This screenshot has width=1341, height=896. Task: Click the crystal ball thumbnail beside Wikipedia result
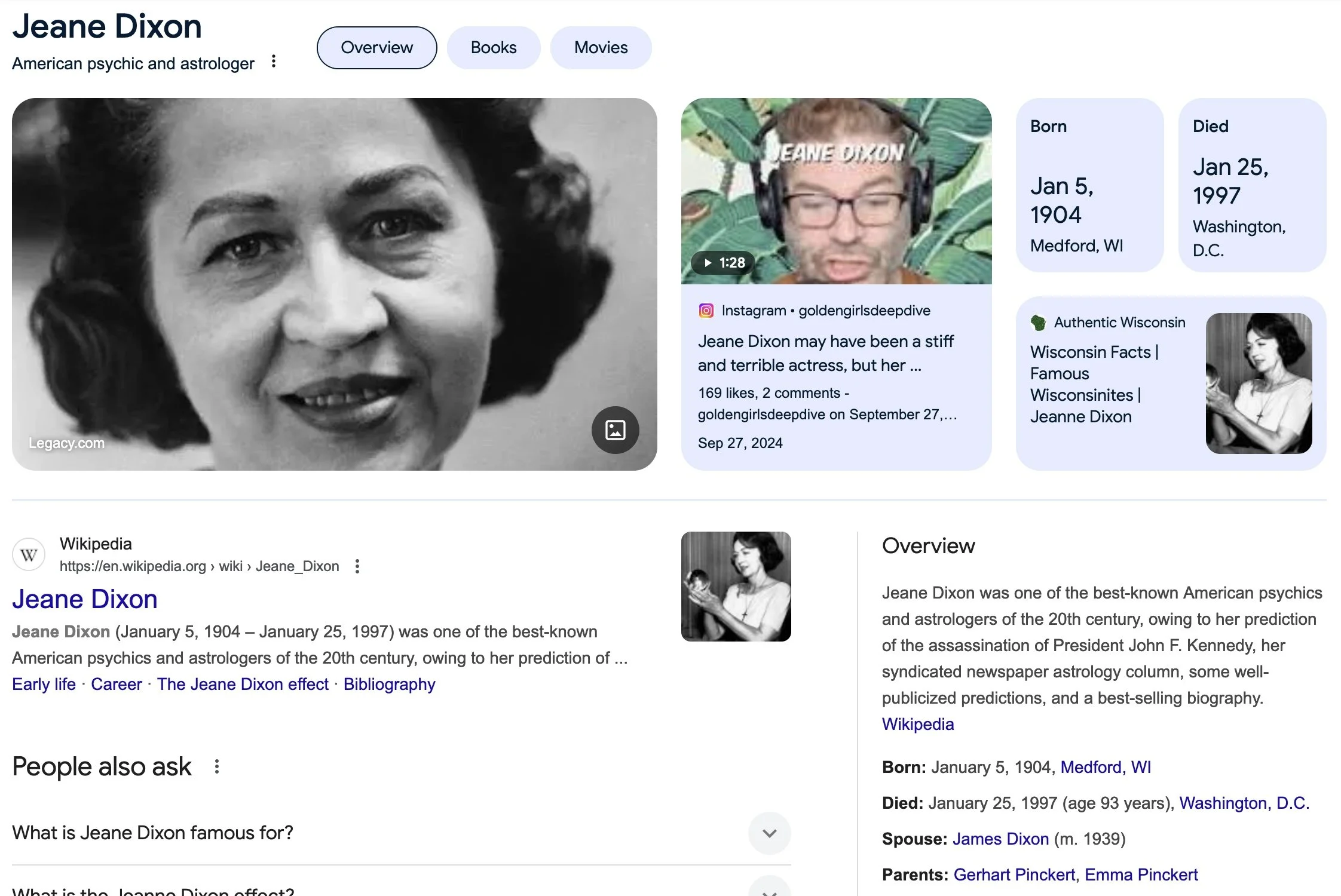[736, 587]
